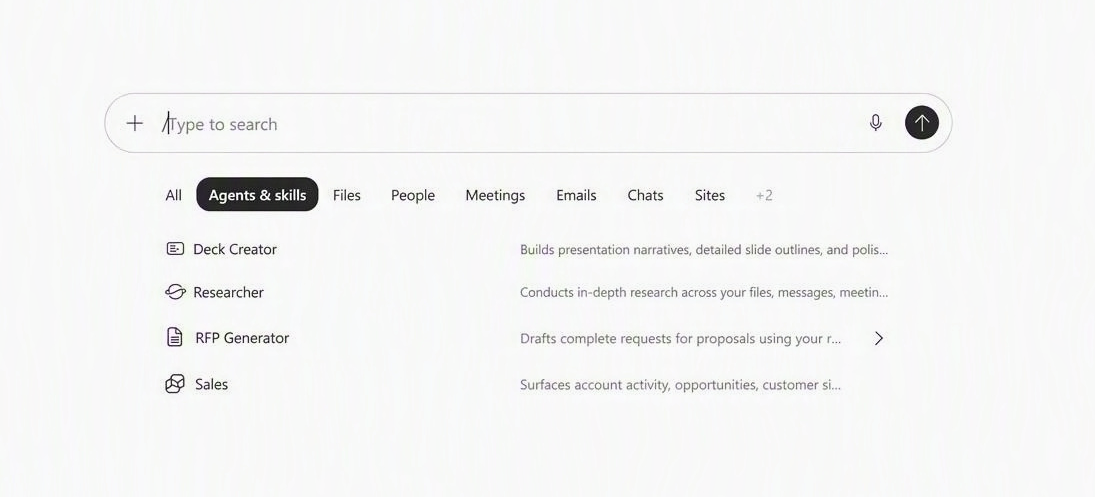1095x497 pixels.
Task: Open the Files filter tab
Action: pos(346,195)
